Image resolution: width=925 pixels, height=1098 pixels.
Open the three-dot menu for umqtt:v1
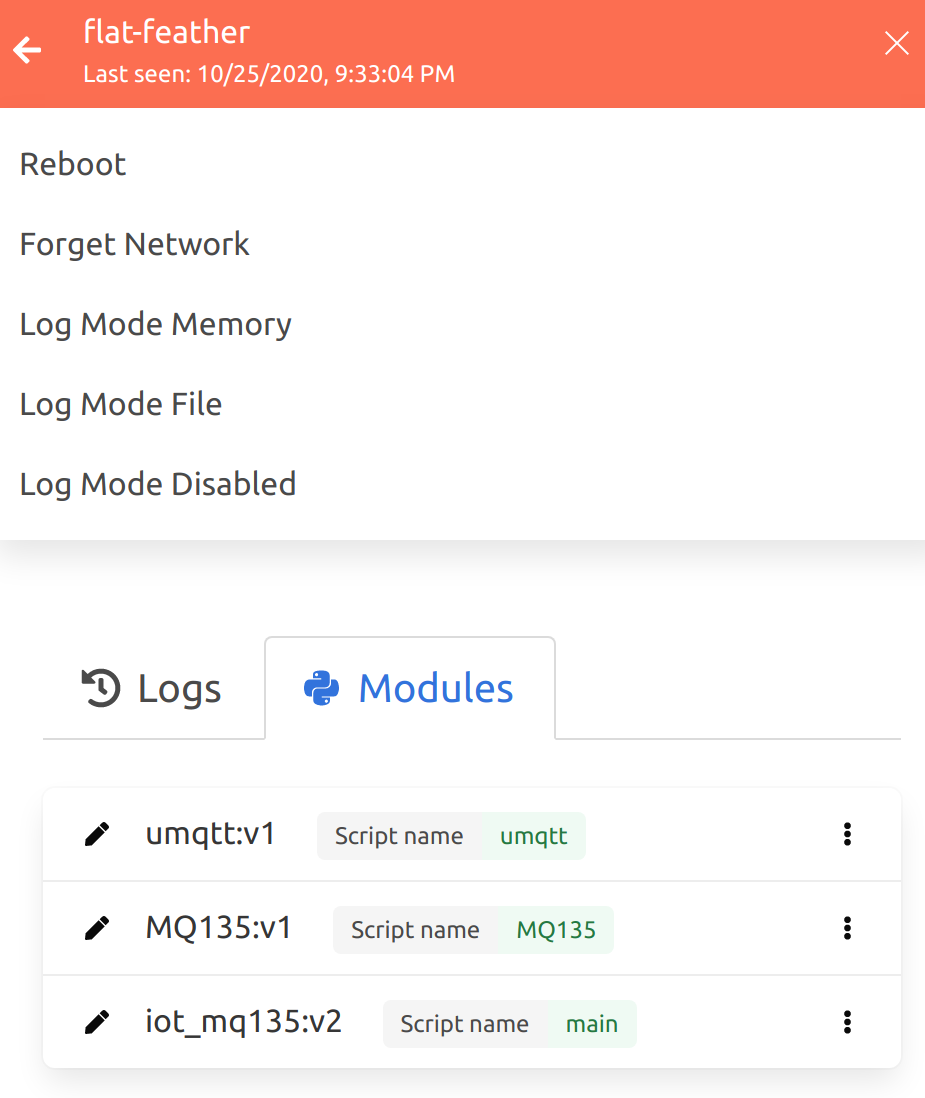pos(847,834)
